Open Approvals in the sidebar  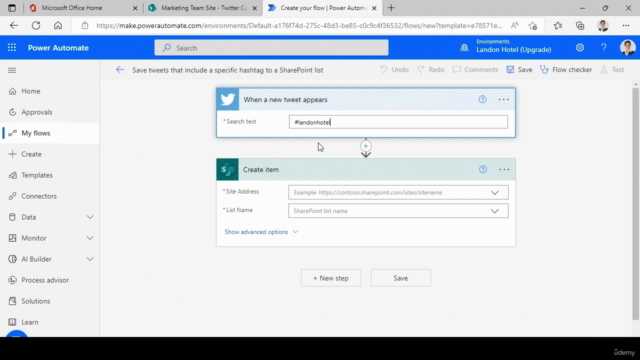(x=37, y=112)
